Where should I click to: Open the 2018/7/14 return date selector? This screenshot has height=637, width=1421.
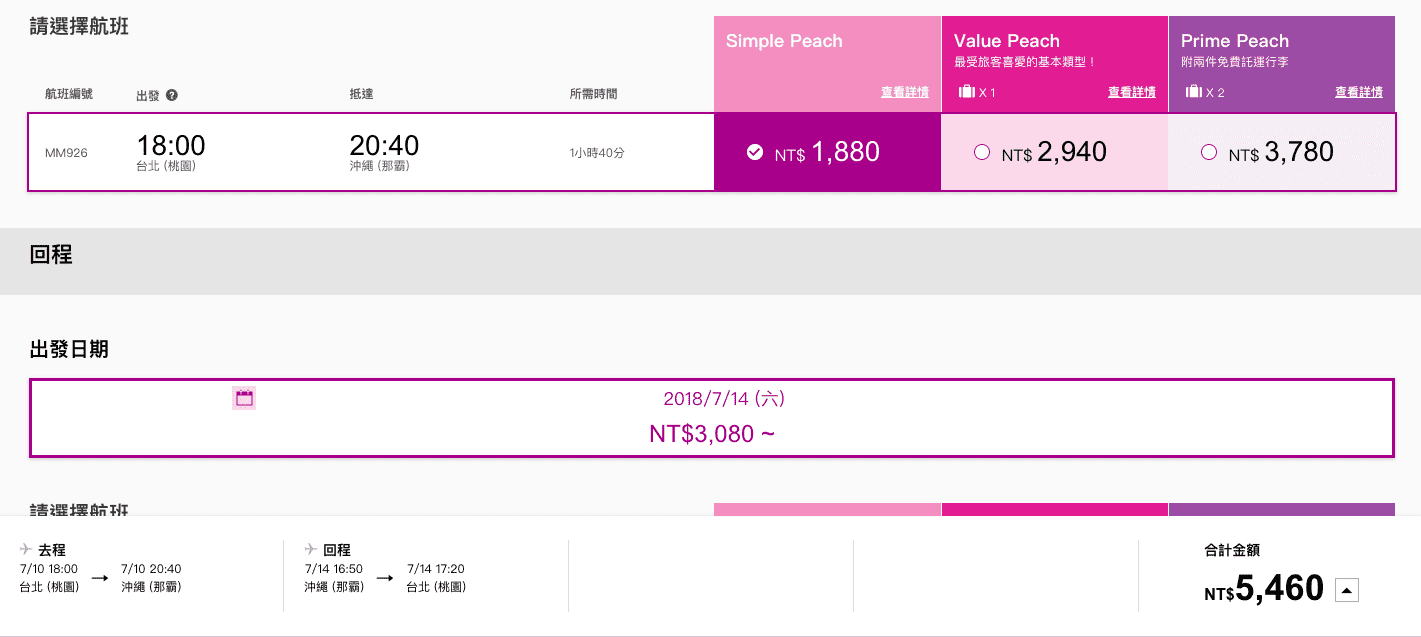[x=712, y=418]
